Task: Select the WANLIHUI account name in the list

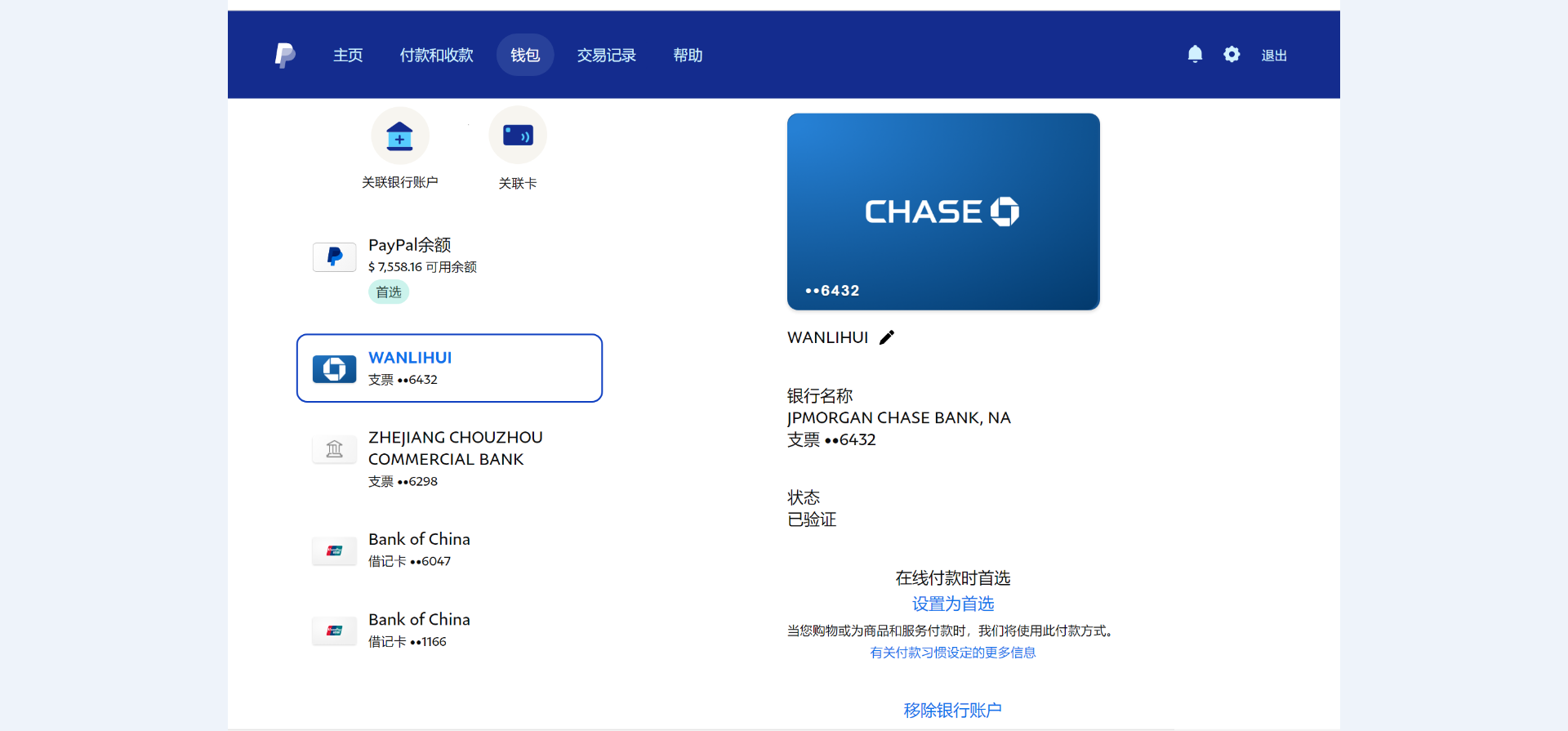Action: point(410,358)
